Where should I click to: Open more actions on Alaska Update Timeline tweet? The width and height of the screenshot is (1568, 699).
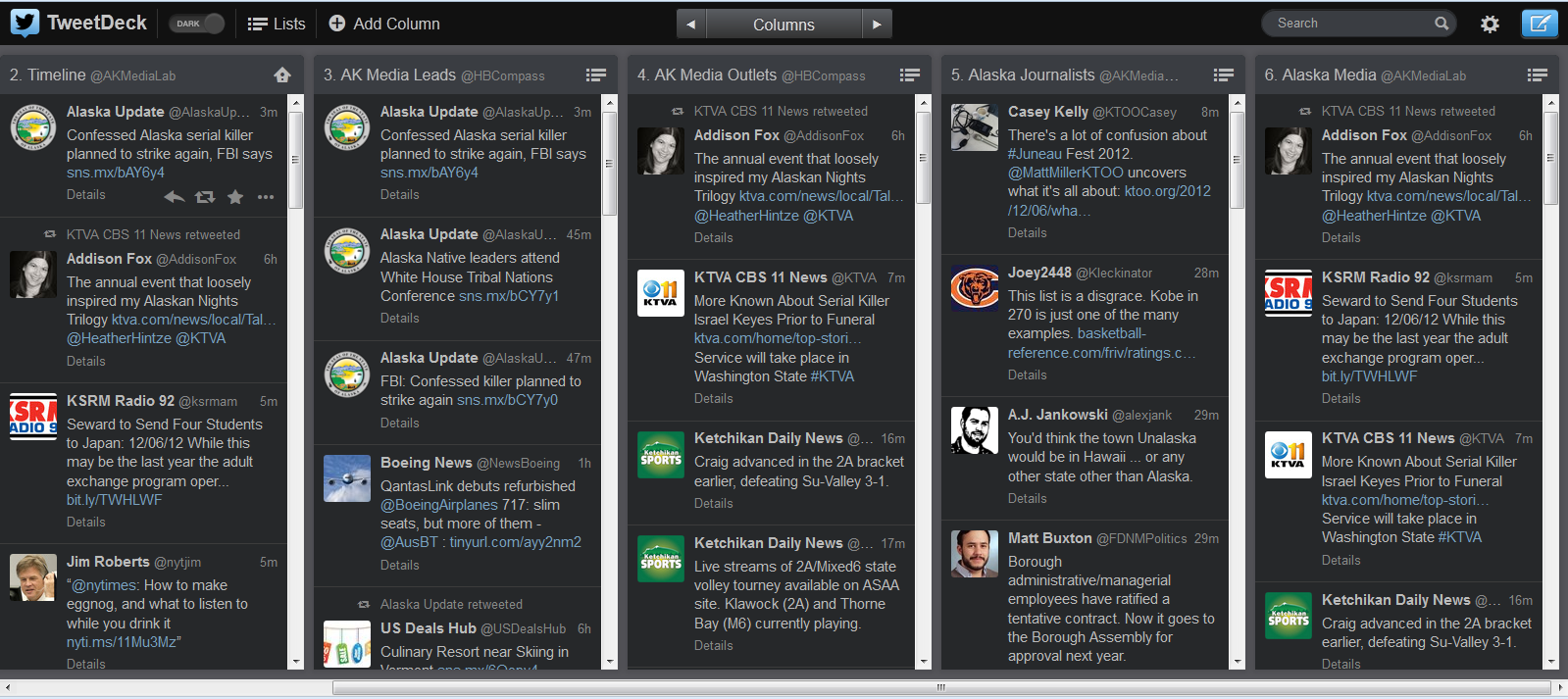click(x=266, y=197)
